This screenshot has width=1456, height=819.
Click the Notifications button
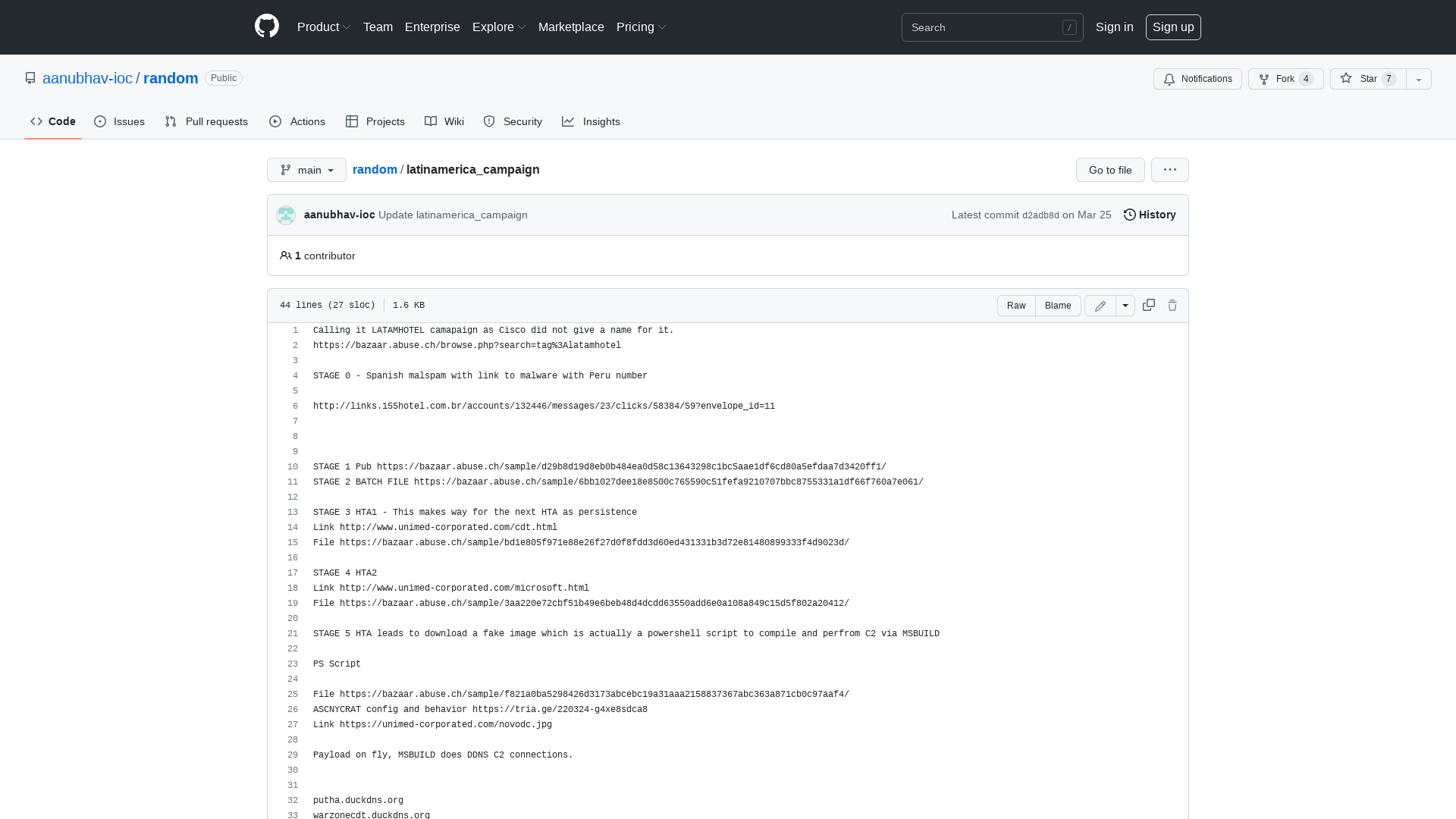1197,79
